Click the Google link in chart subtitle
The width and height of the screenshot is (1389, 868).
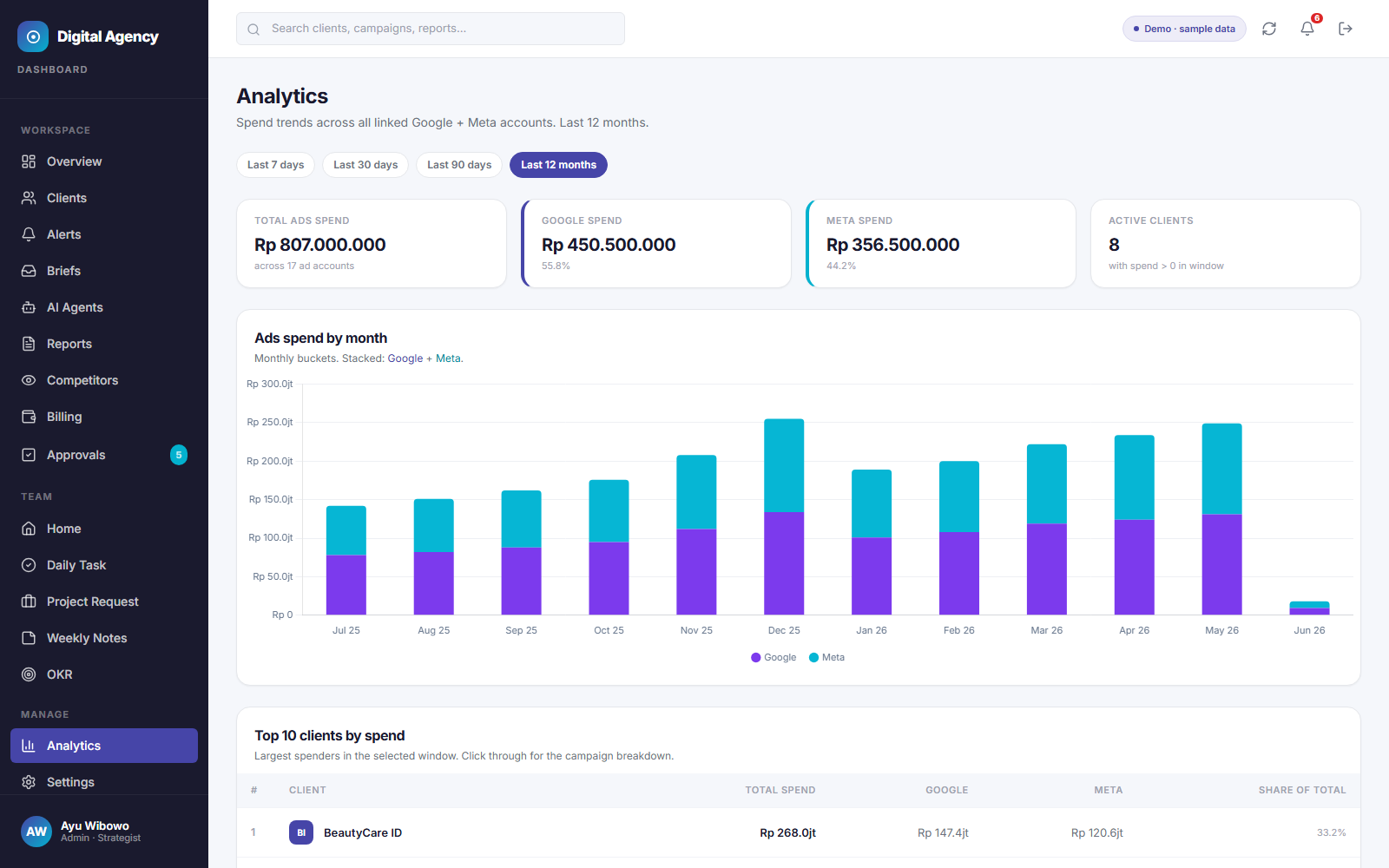coord(405,358)
